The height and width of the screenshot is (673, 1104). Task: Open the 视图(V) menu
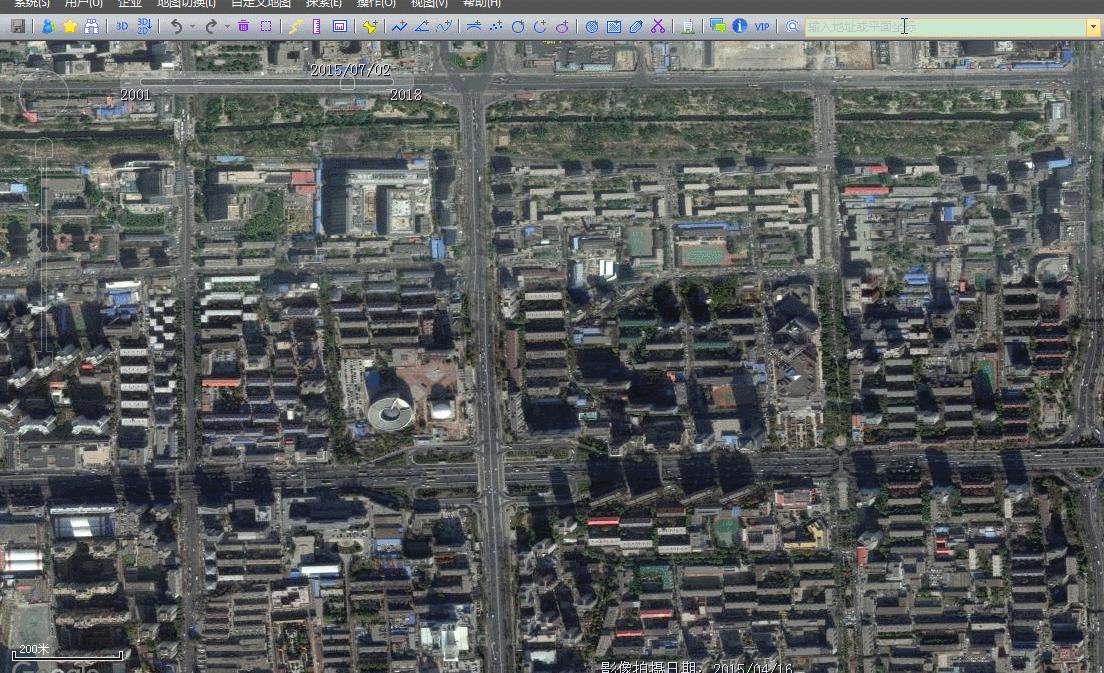point(429,4)
